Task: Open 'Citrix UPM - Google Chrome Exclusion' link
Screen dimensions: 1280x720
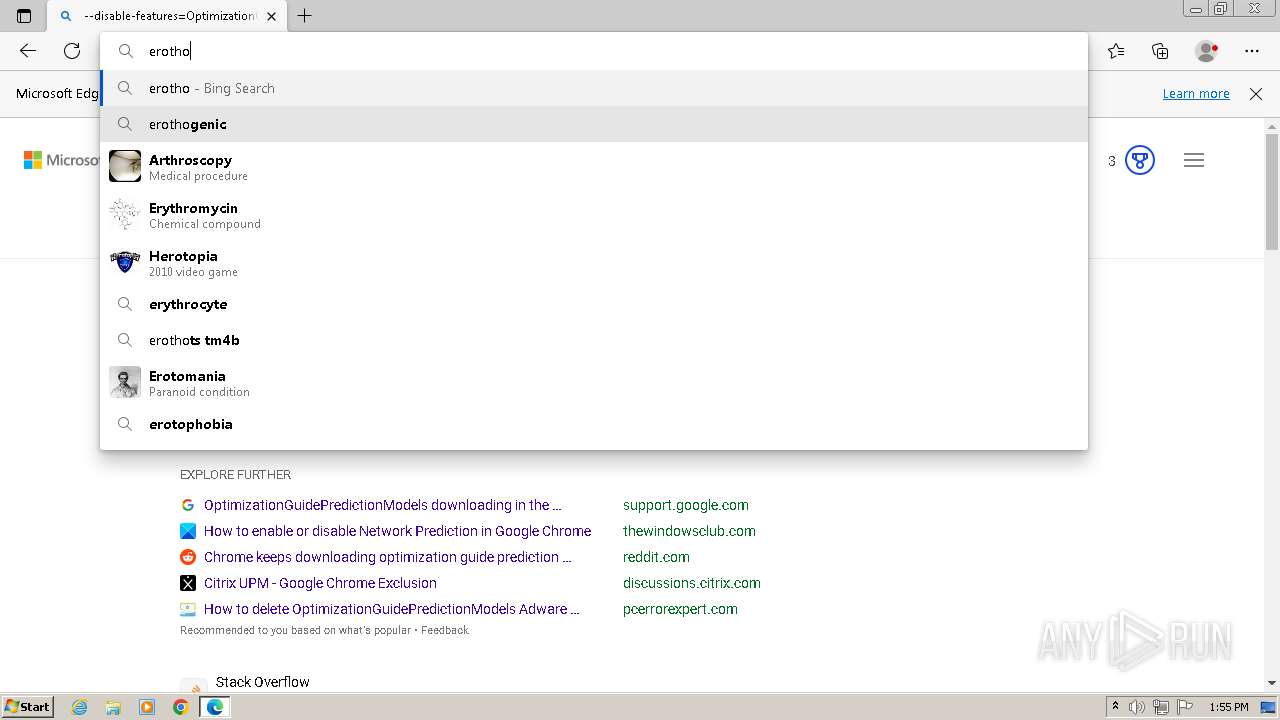Action: pos(320,583)
